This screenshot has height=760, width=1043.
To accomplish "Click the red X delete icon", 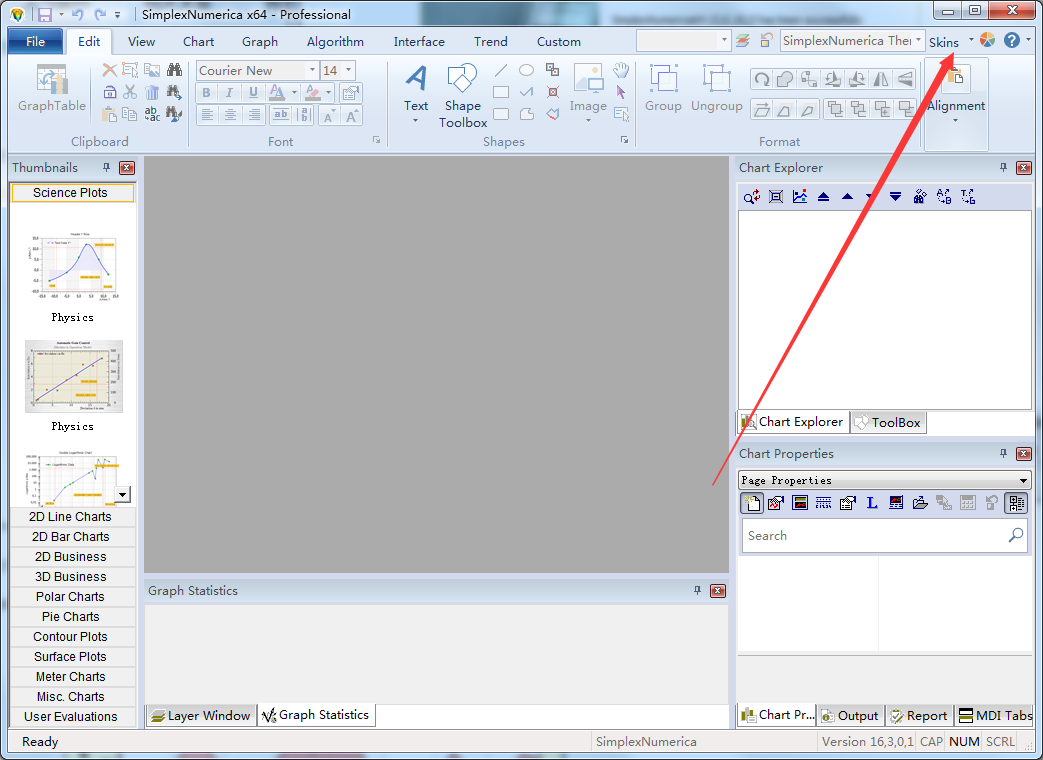I will [x=110, y=70].
